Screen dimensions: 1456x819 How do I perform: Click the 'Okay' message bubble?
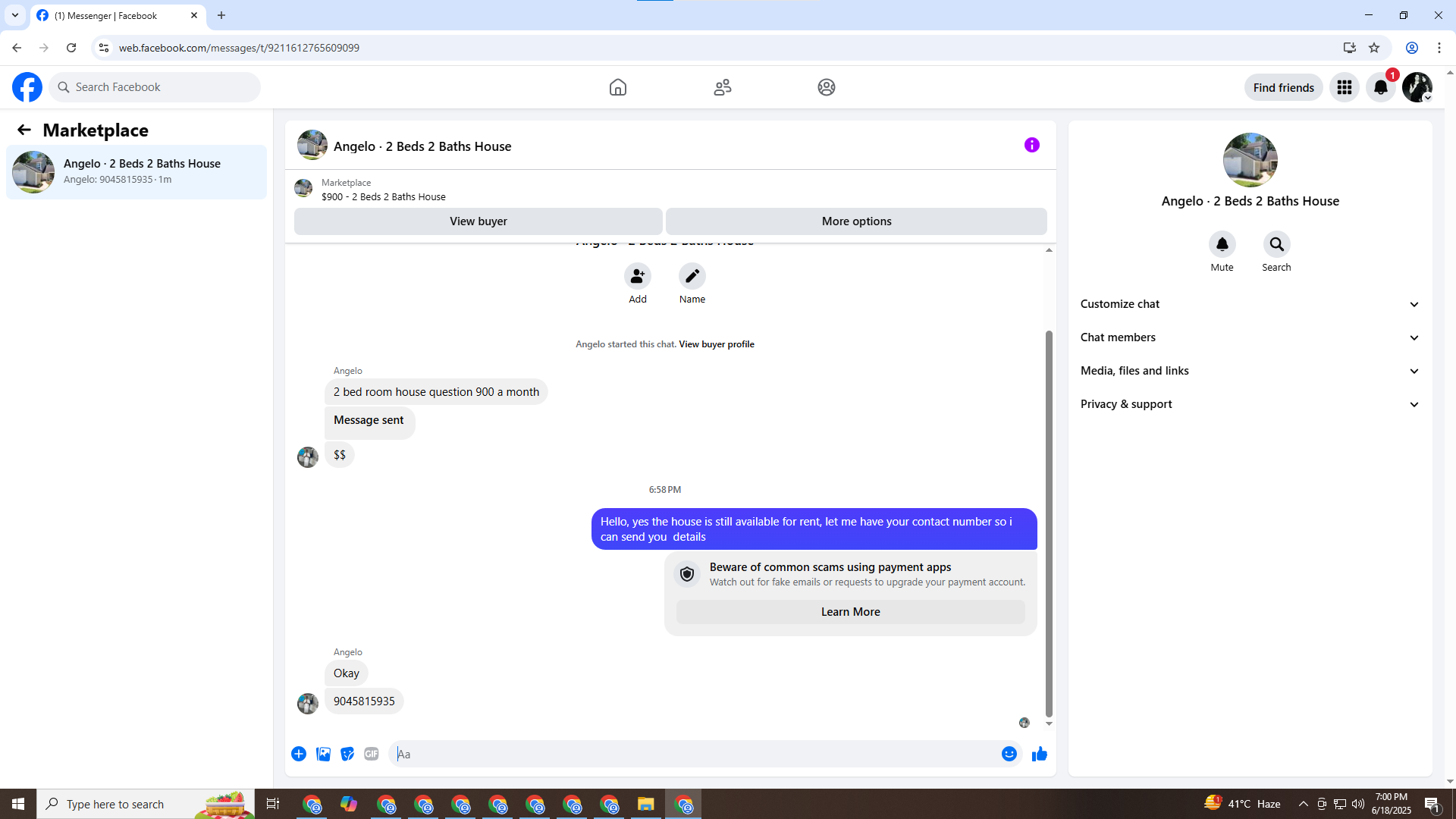click(x=347, y=673)
